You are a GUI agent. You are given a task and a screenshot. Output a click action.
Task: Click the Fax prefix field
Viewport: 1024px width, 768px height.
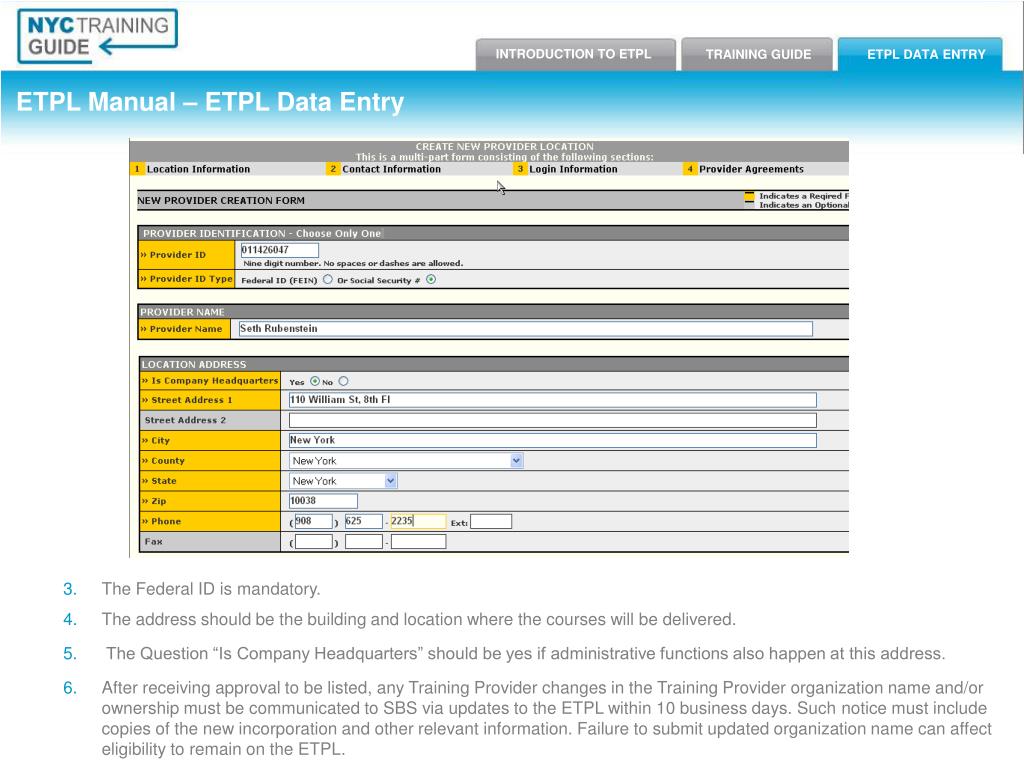(x=364, y=542)
